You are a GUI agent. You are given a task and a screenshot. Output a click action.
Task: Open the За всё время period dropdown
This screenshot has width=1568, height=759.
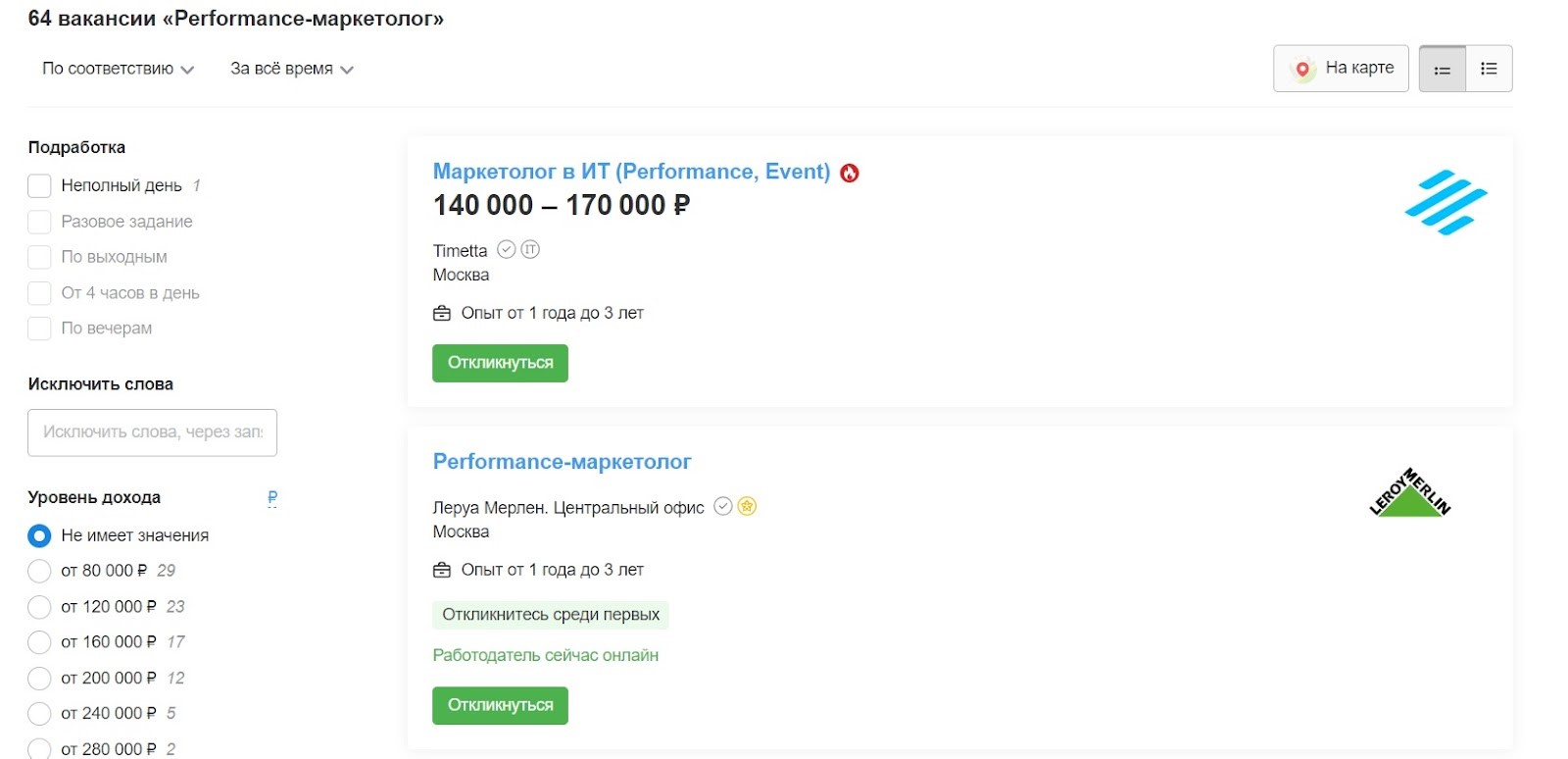[292, 69]
